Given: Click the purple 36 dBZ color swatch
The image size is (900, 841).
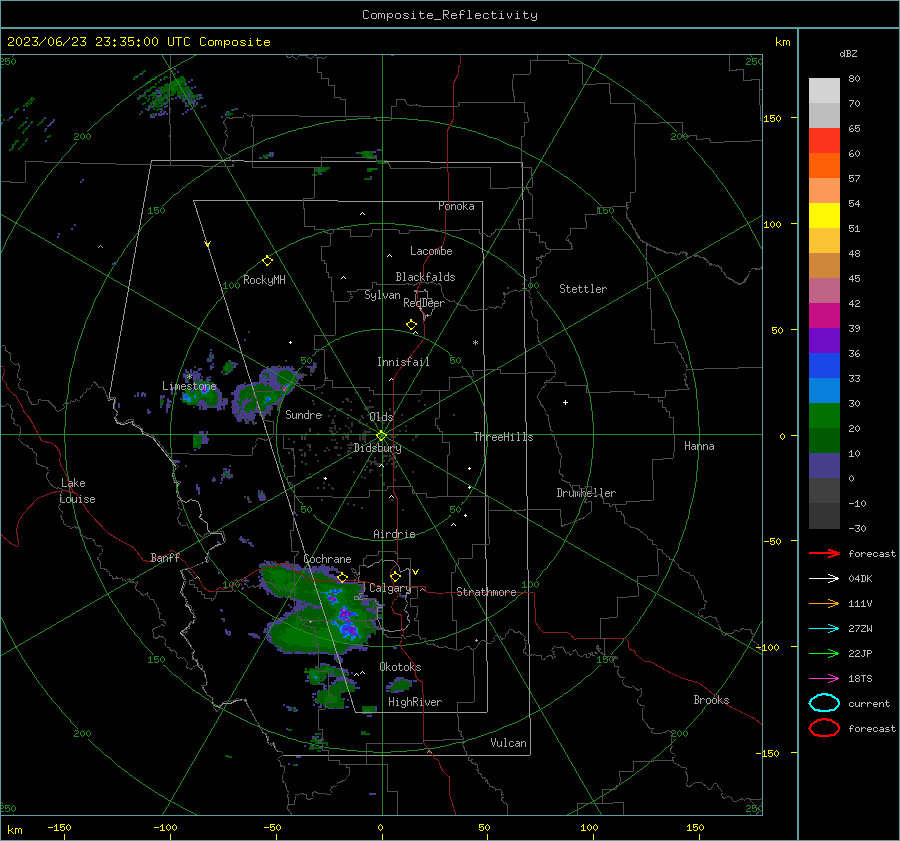Looking at the screenshot, I should [x=824, y=340].
